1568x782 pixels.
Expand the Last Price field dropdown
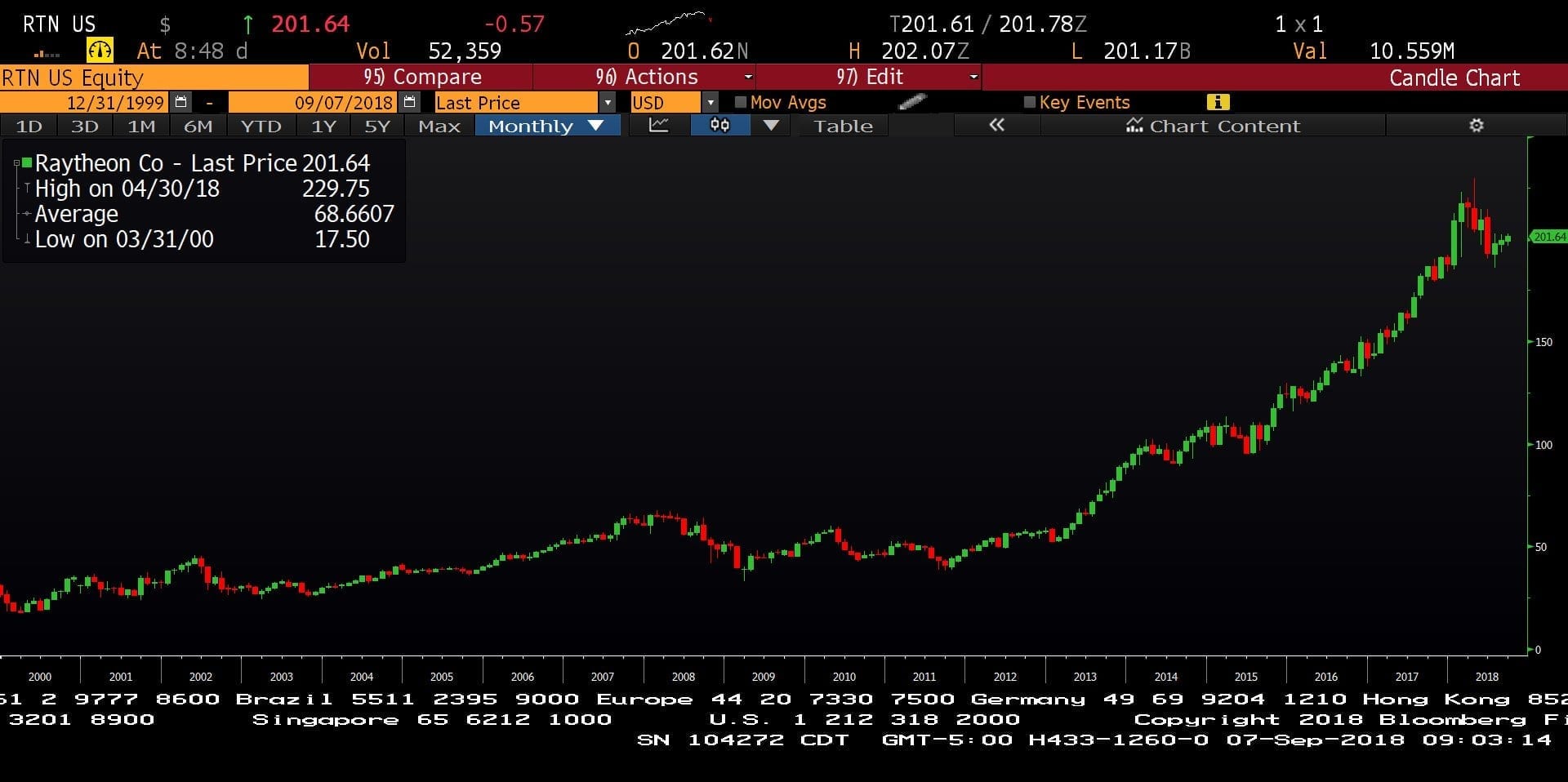(x=607, y=103)
